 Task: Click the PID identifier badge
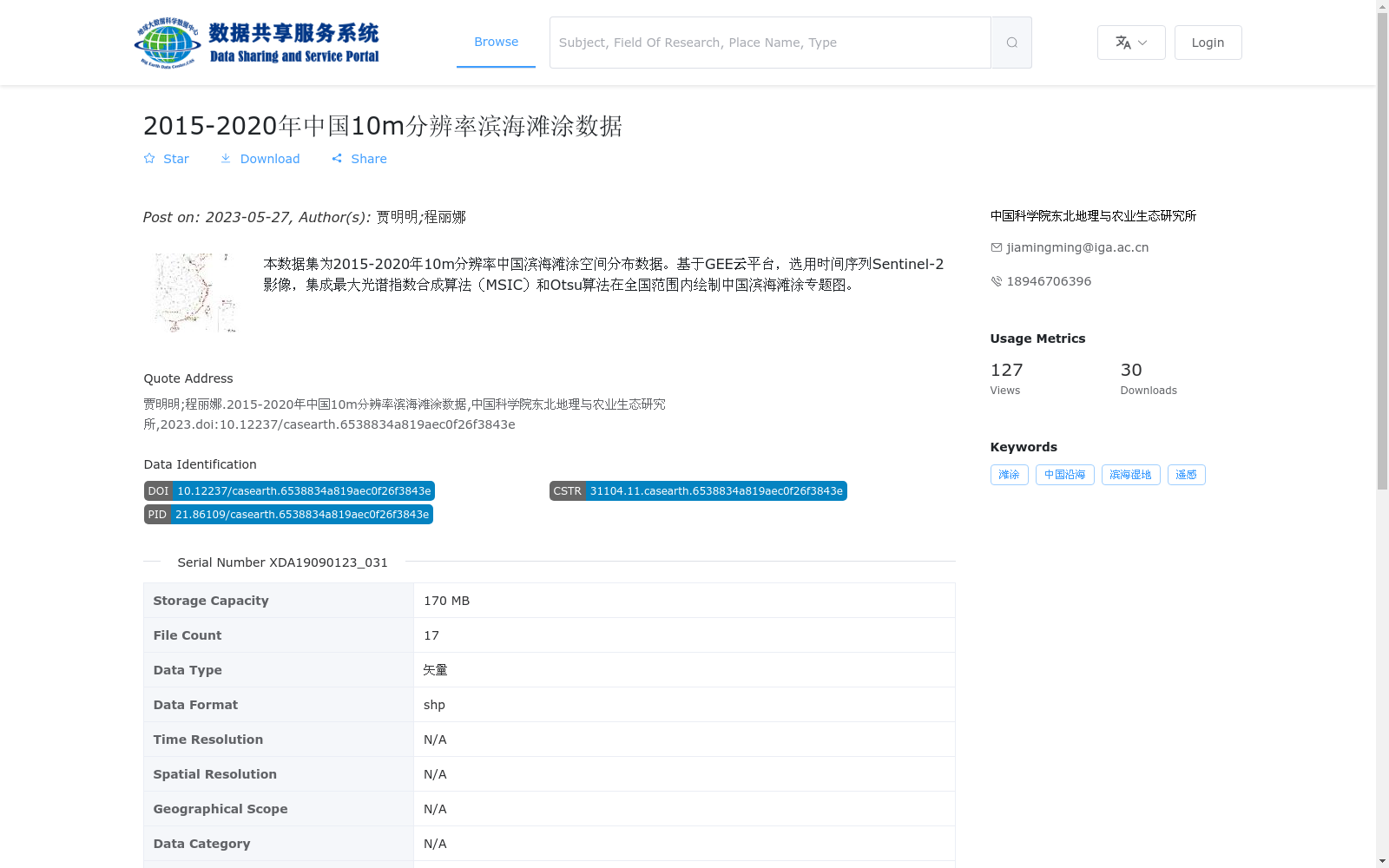coord(288,515)
